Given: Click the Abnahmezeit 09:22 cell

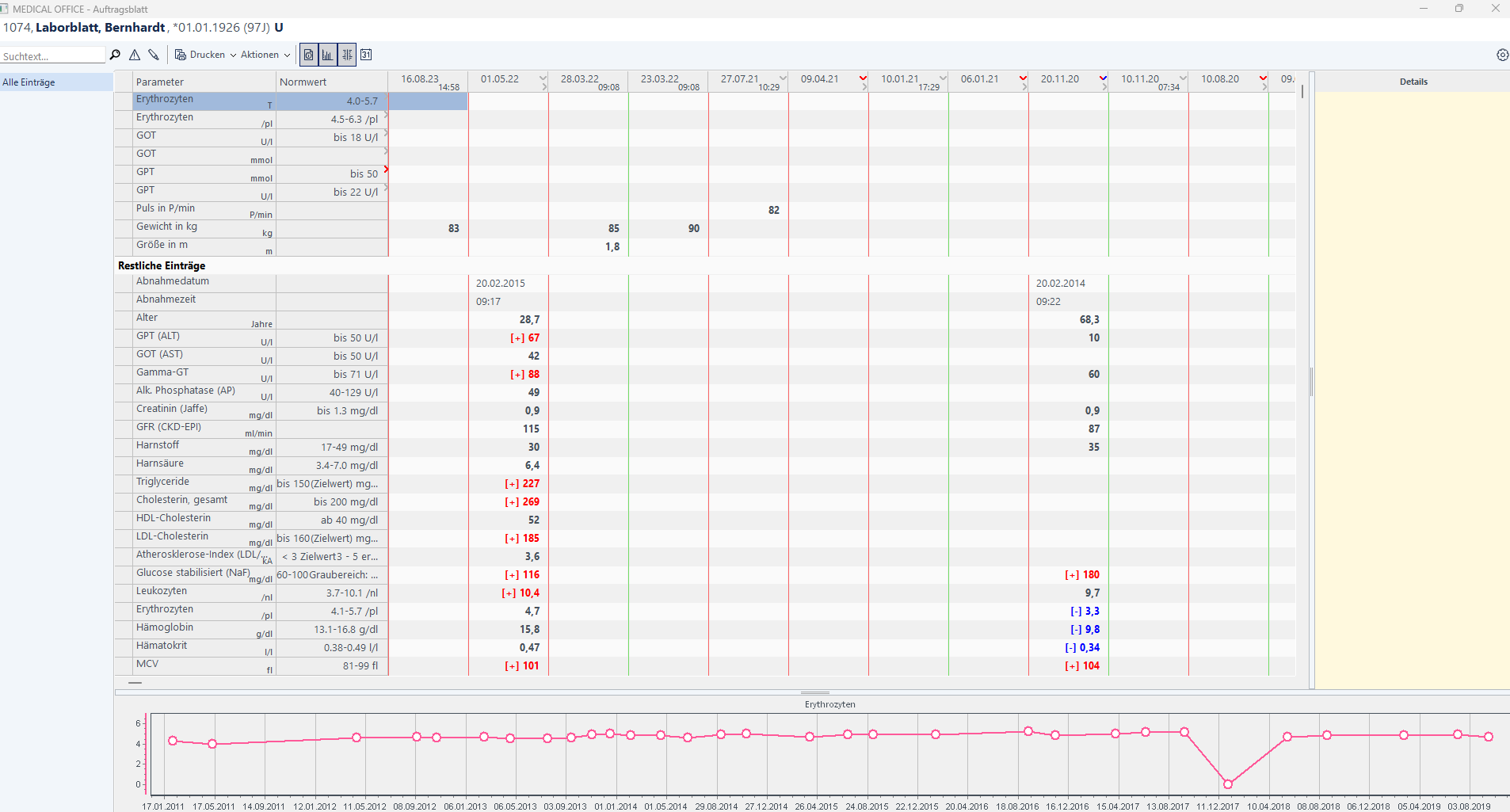Looking at the screenshot, I should 1068,301.
